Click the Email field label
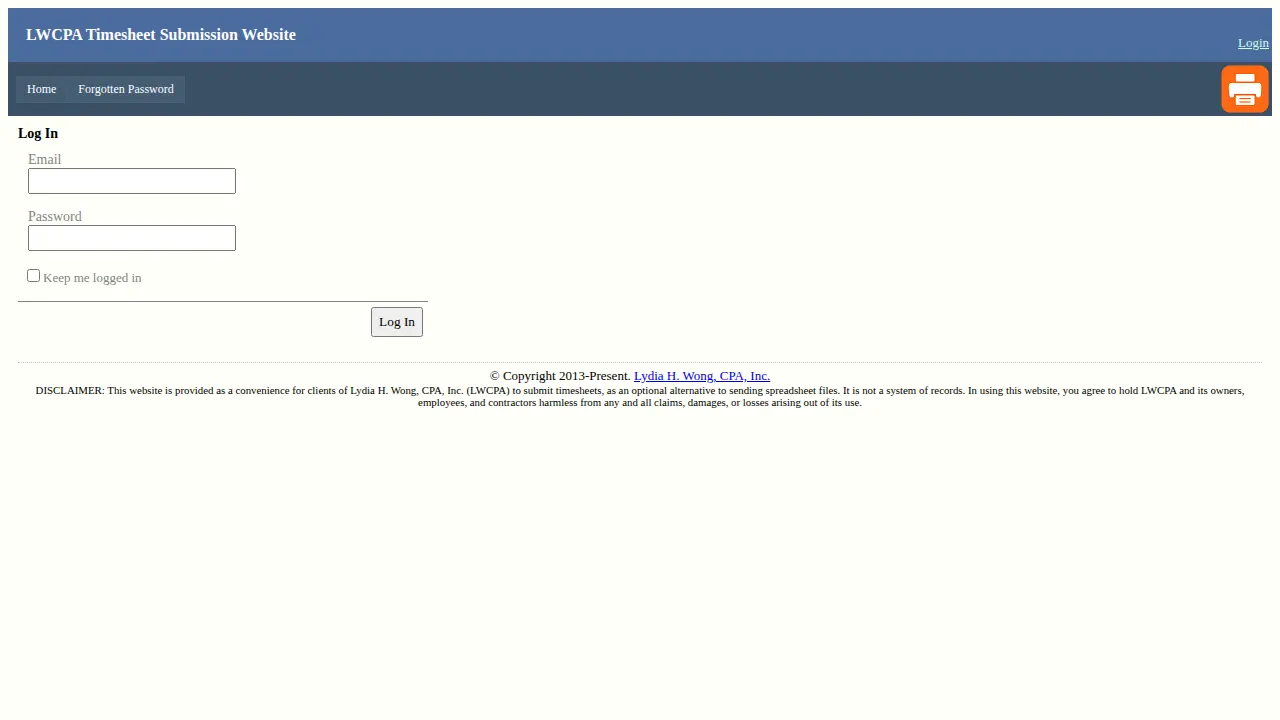Screen dimensions: 1280x720 coord(45,160)
